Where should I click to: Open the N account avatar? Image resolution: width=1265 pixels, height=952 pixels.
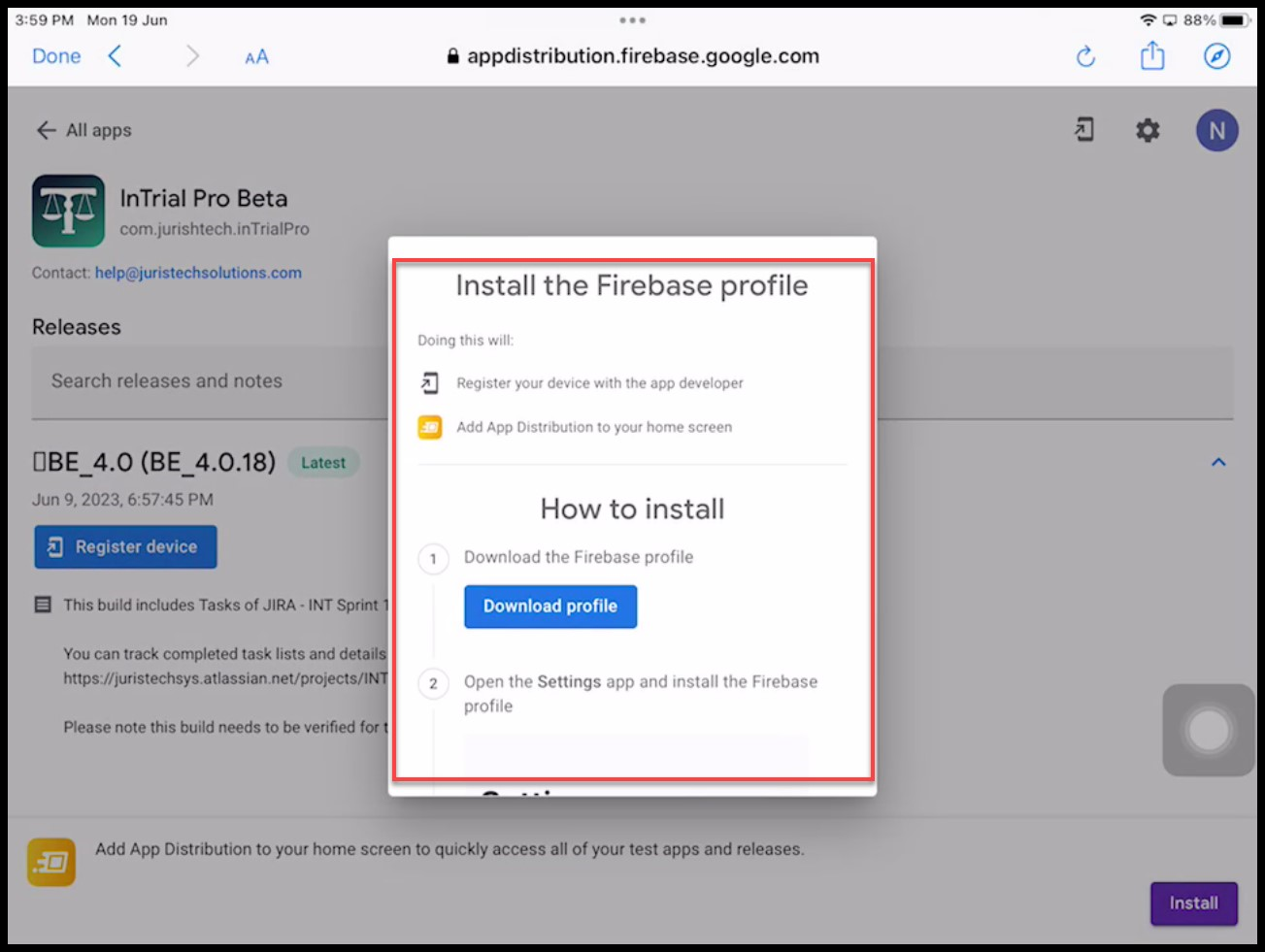[1216, 131]
